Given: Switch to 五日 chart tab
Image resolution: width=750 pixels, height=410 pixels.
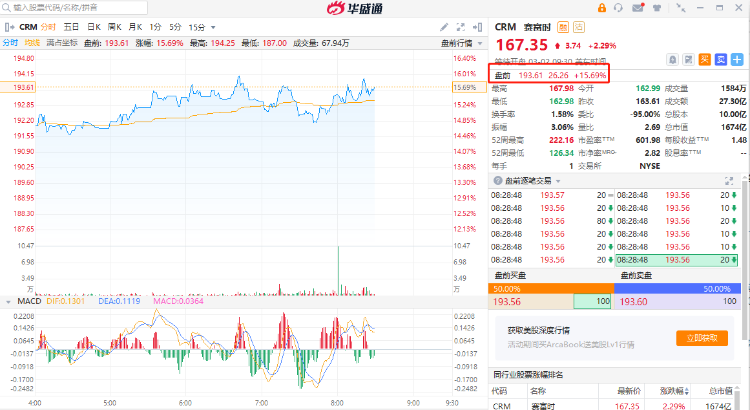Looking at the screenshot, I should [71, 27].
